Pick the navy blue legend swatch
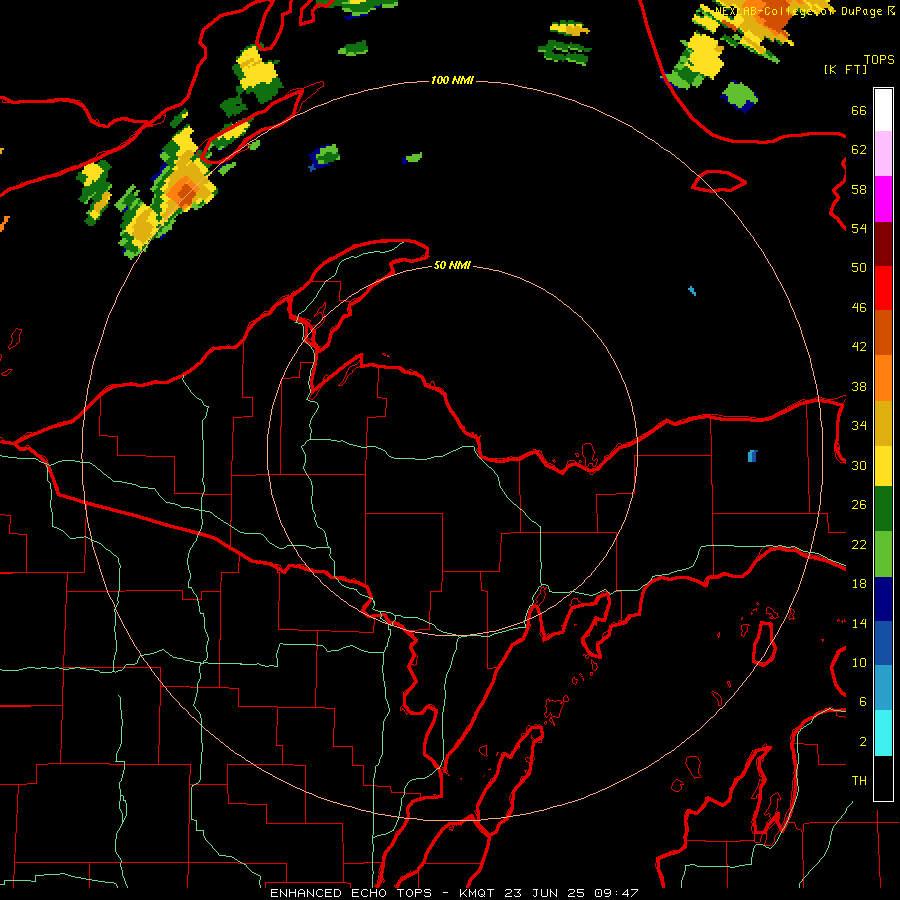This screenshot has width=900, height=900. [883, 599]
